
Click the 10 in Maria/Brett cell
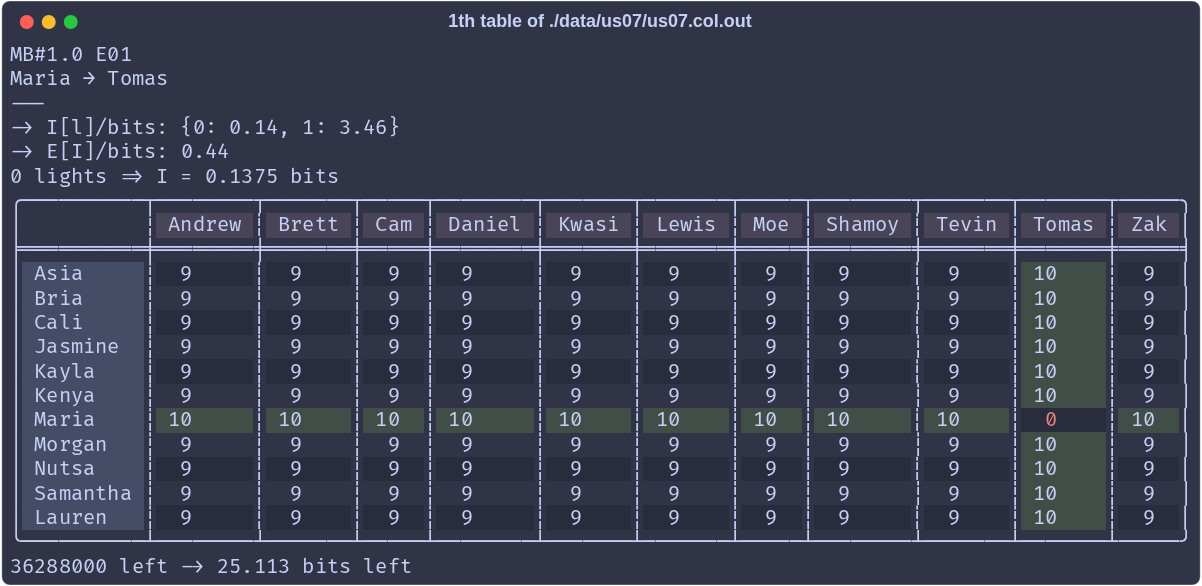(x=290, y=420)
